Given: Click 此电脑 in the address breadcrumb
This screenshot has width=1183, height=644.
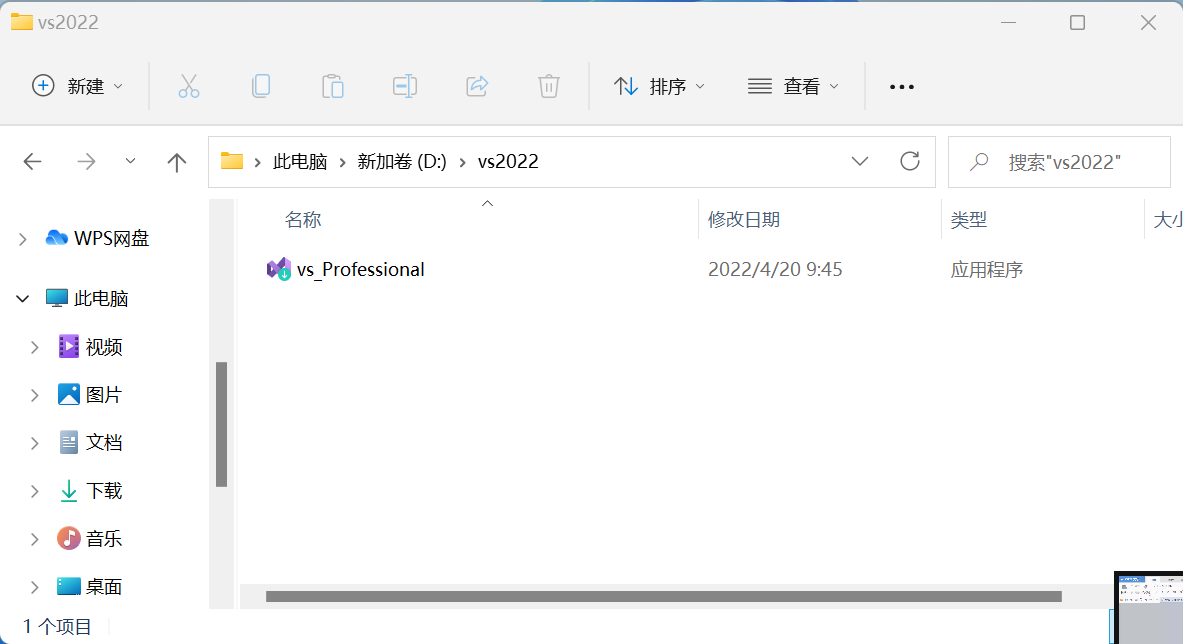Looking at the screenshot, I should (300, 161).
